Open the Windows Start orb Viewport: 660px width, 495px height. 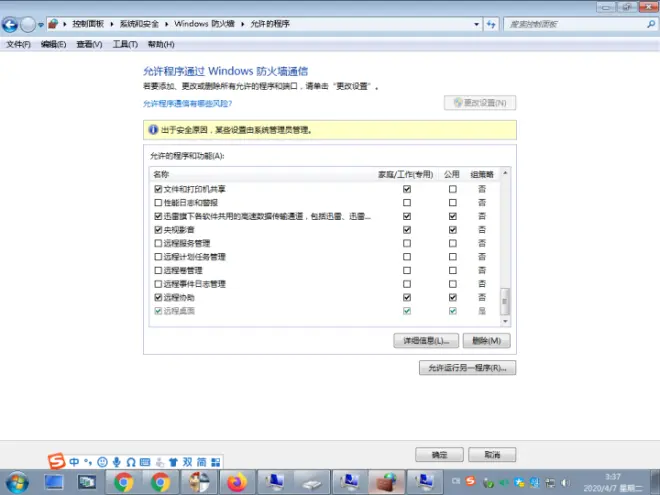(x=18, y=482)
